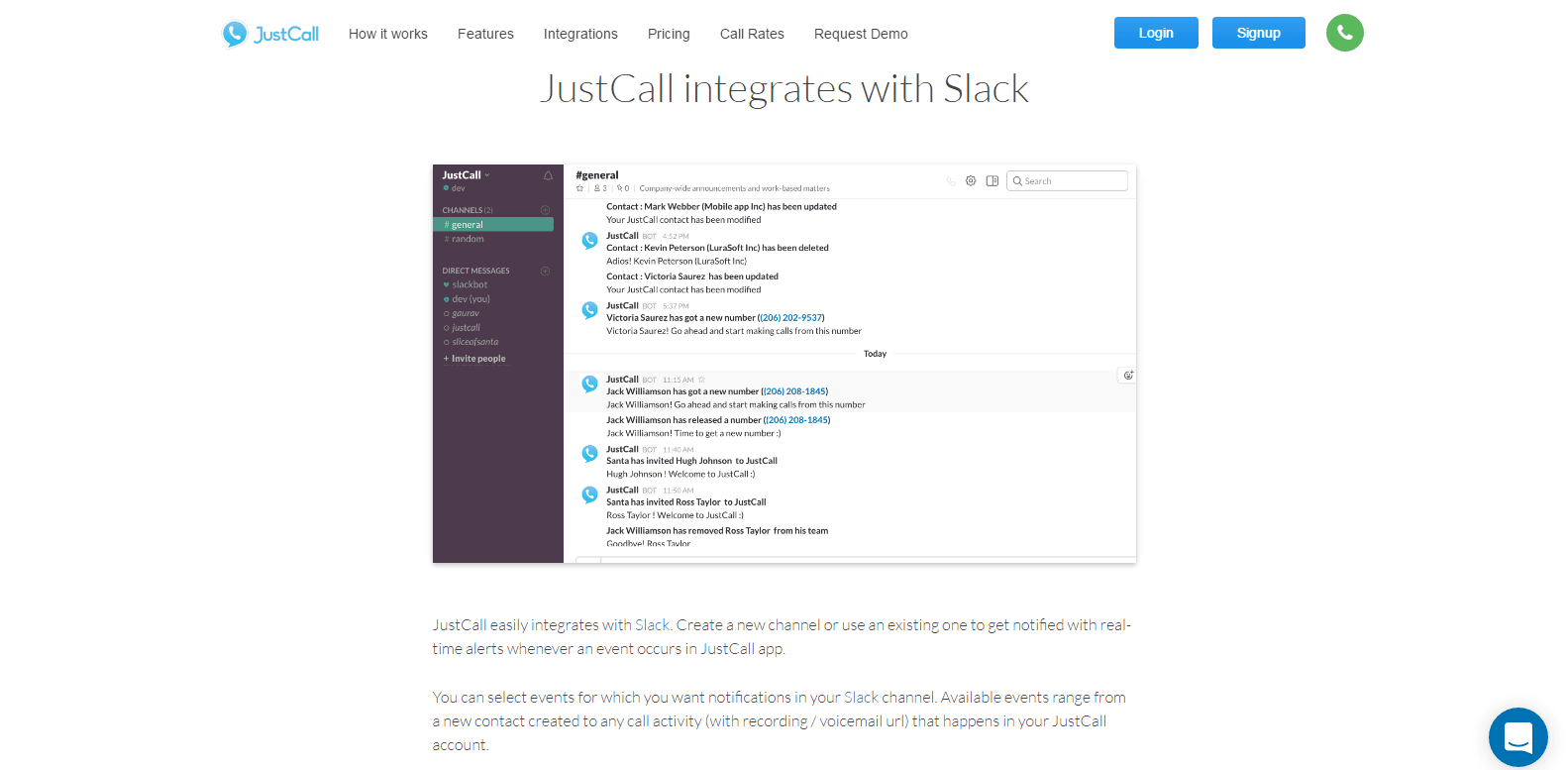Click the green phone call icon
The image size is (1568, 770).
click(1345, 33)
